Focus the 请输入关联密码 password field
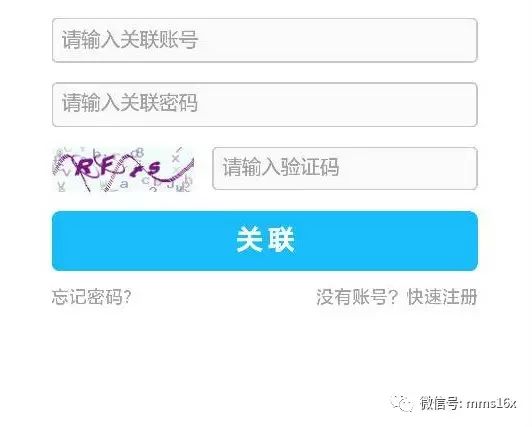 pyautogui.click(x=265, y=104)
